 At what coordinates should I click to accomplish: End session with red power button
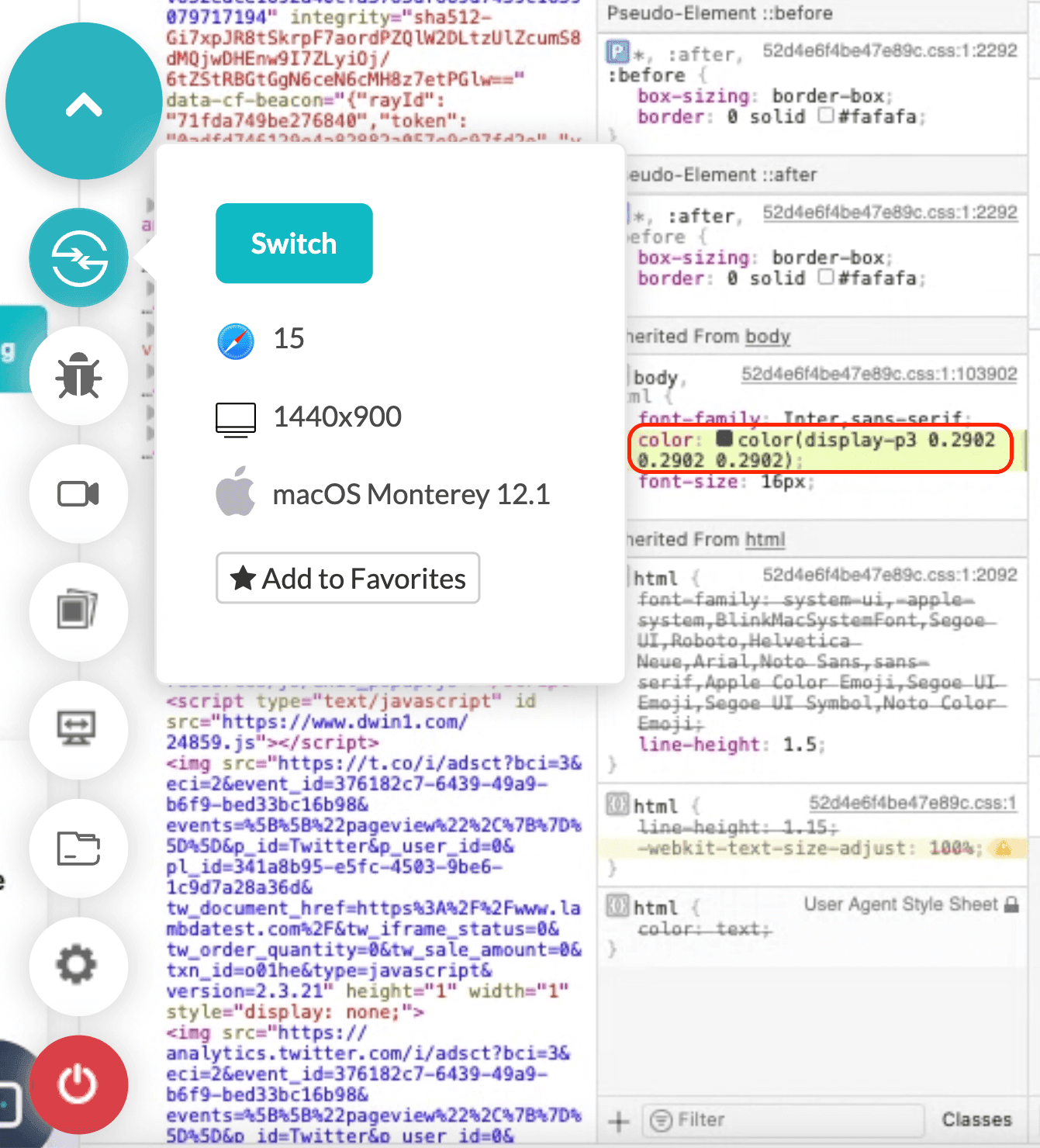79,1084
